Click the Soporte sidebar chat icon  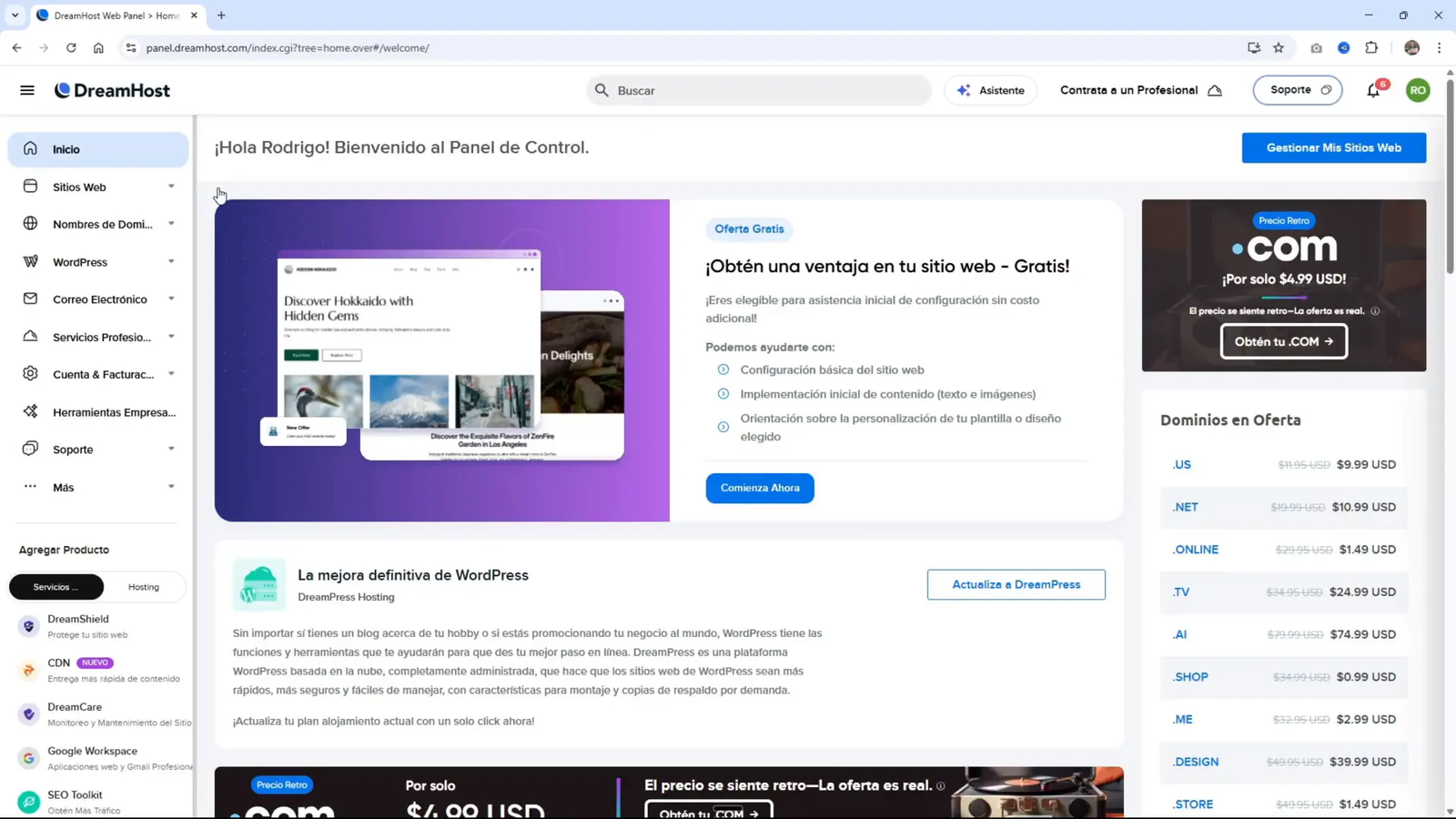(x=30, y=449)
